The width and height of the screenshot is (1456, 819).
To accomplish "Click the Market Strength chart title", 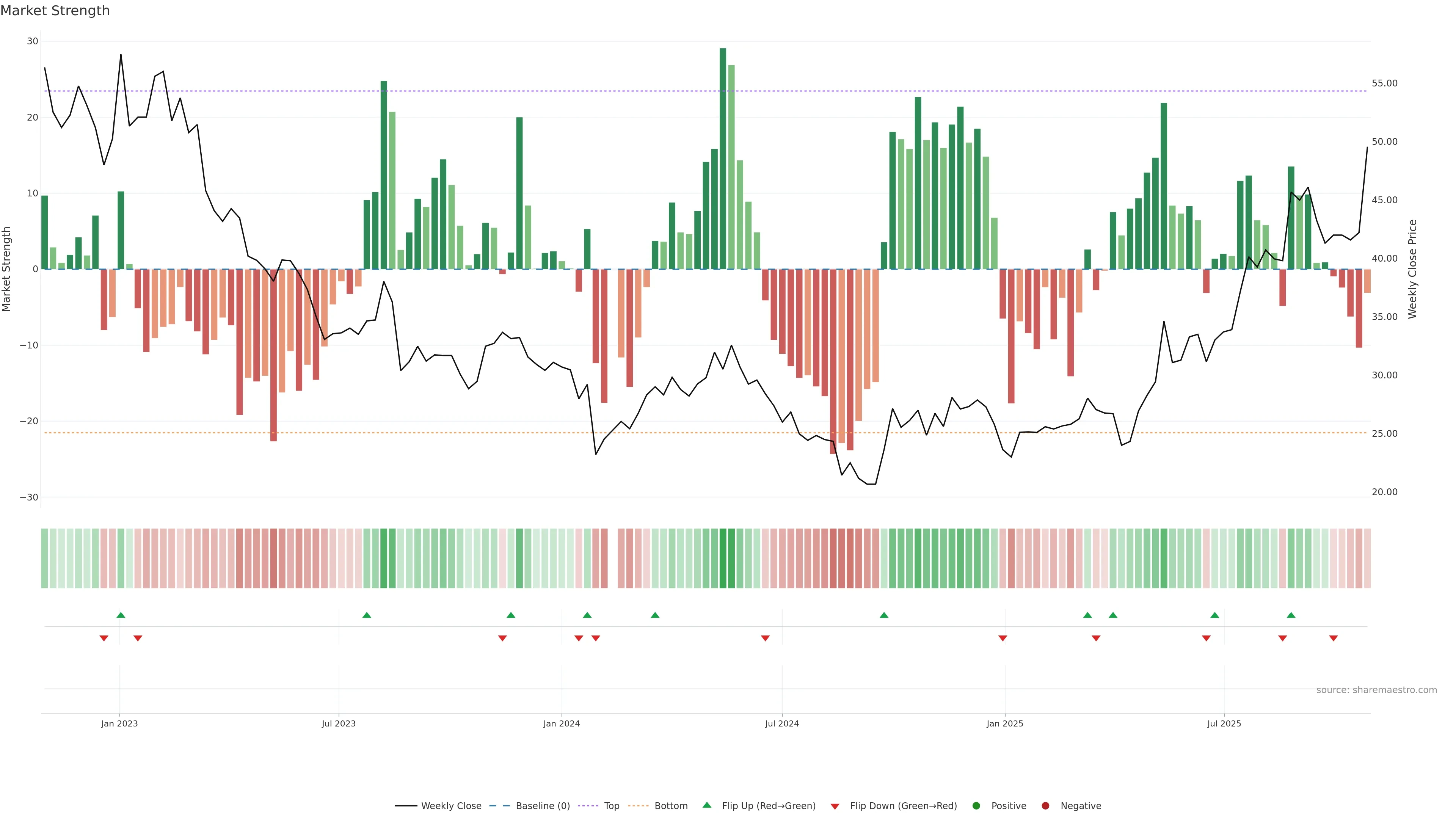I will 55,11.
